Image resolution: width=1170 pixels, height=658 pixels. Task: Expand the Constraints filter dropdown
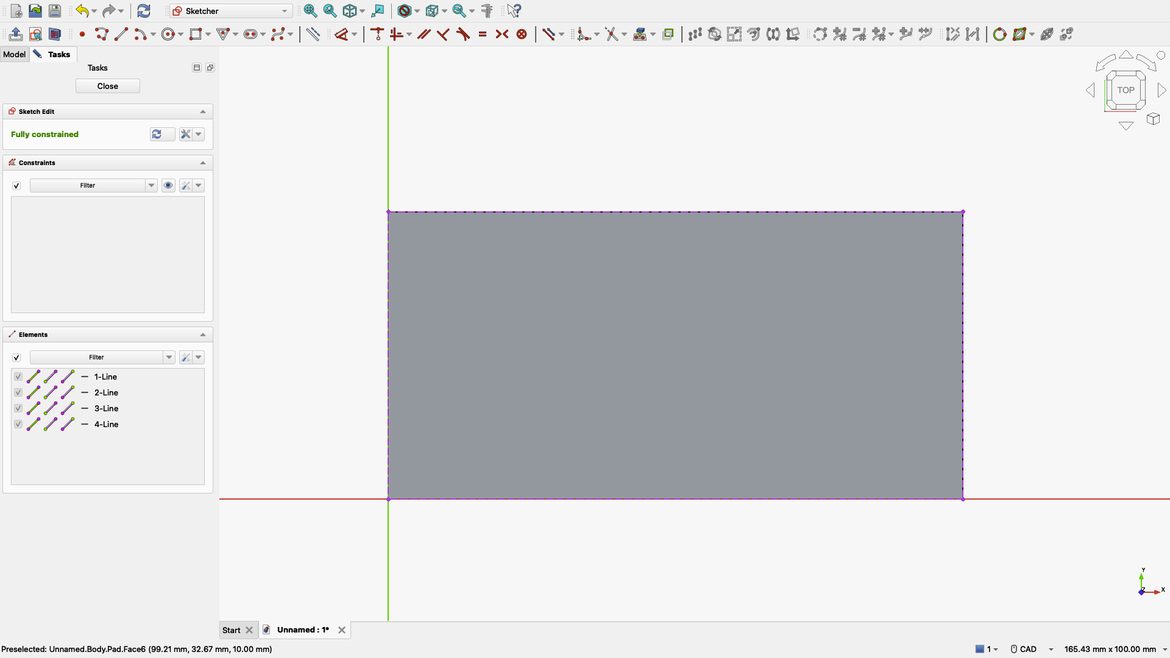pyautogui.click(x=152, y=185)
